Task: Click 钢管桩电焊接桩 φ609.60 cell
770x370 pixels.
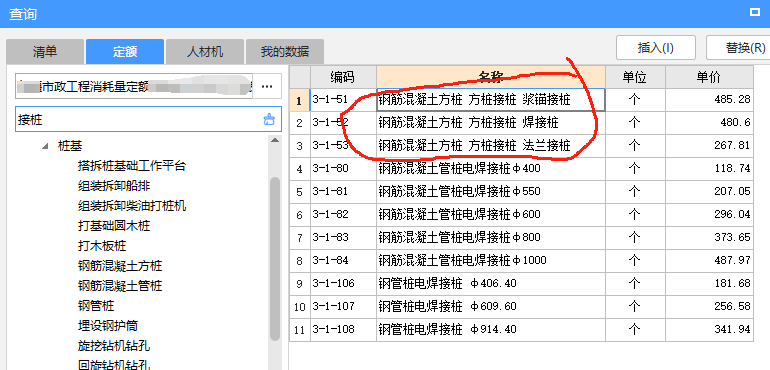Action: [491, 306]
